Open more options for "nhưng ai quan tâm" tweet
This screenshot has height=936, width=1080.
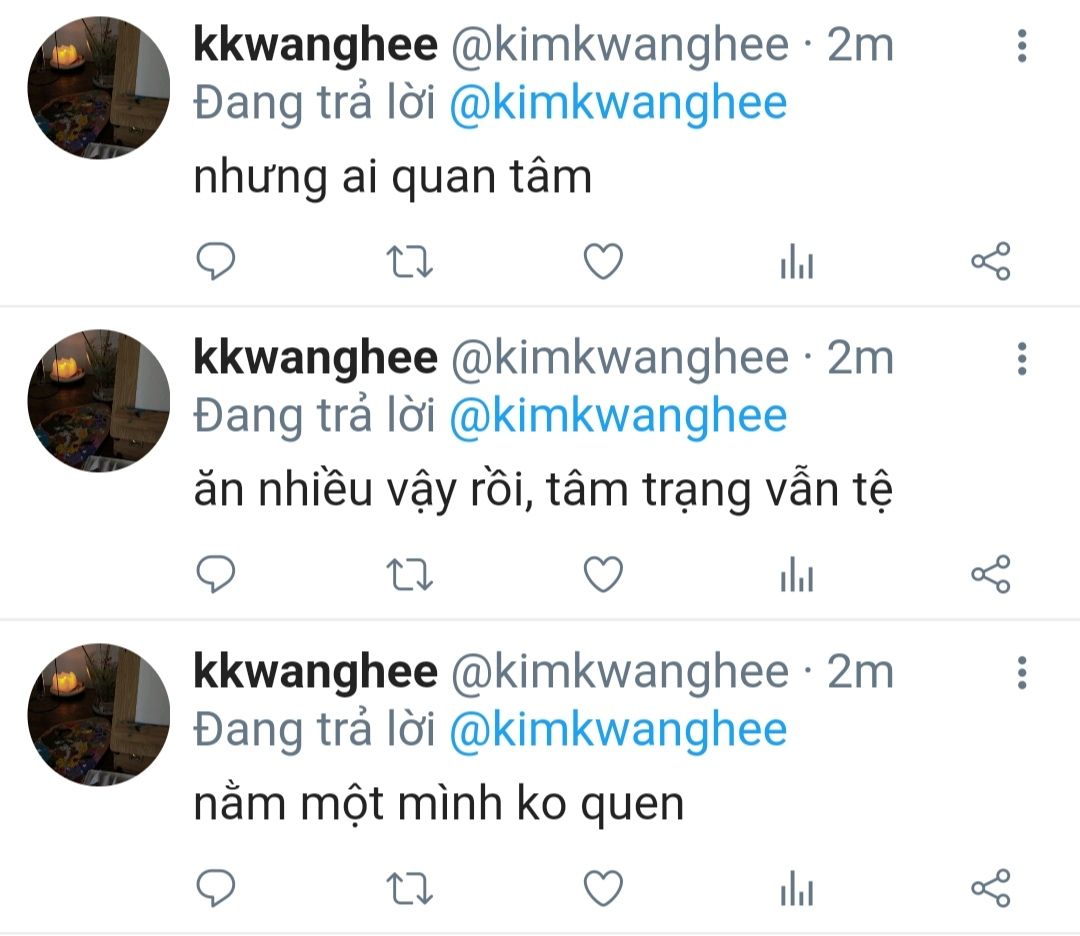(x=1022, y=46)
